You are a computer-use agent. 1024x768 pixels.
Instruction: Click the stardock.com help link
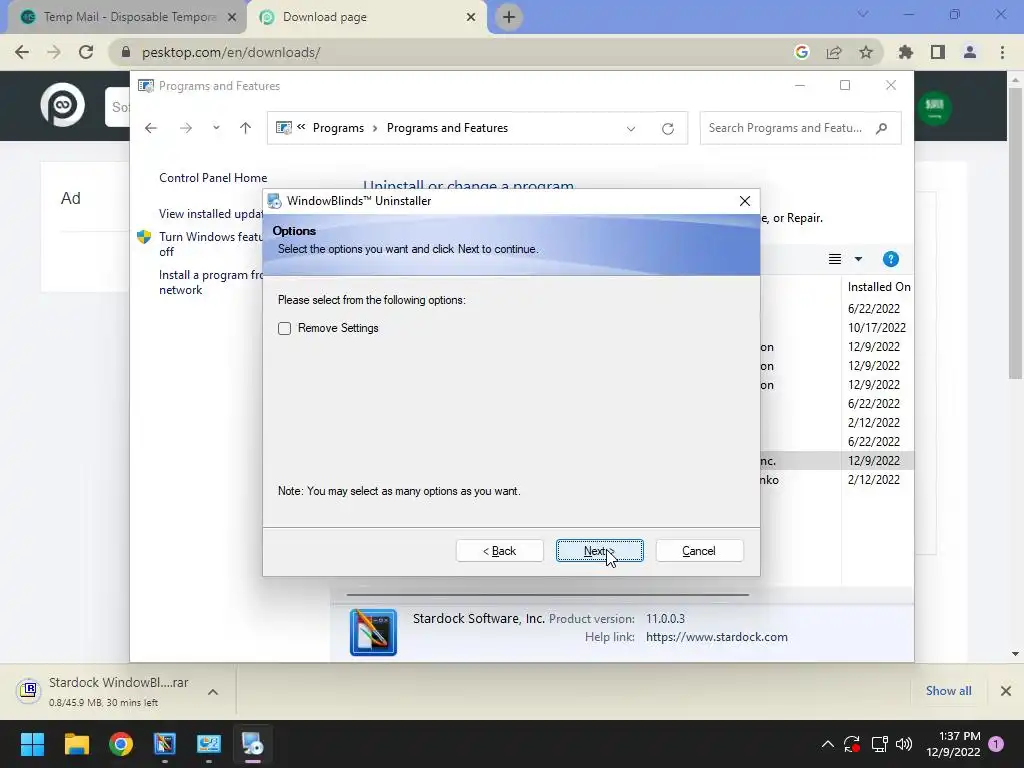716,637
